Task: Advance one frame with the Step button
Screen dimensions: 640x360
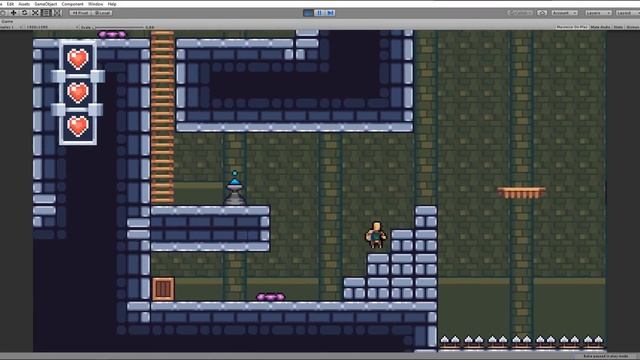Action: click(330, 13)
